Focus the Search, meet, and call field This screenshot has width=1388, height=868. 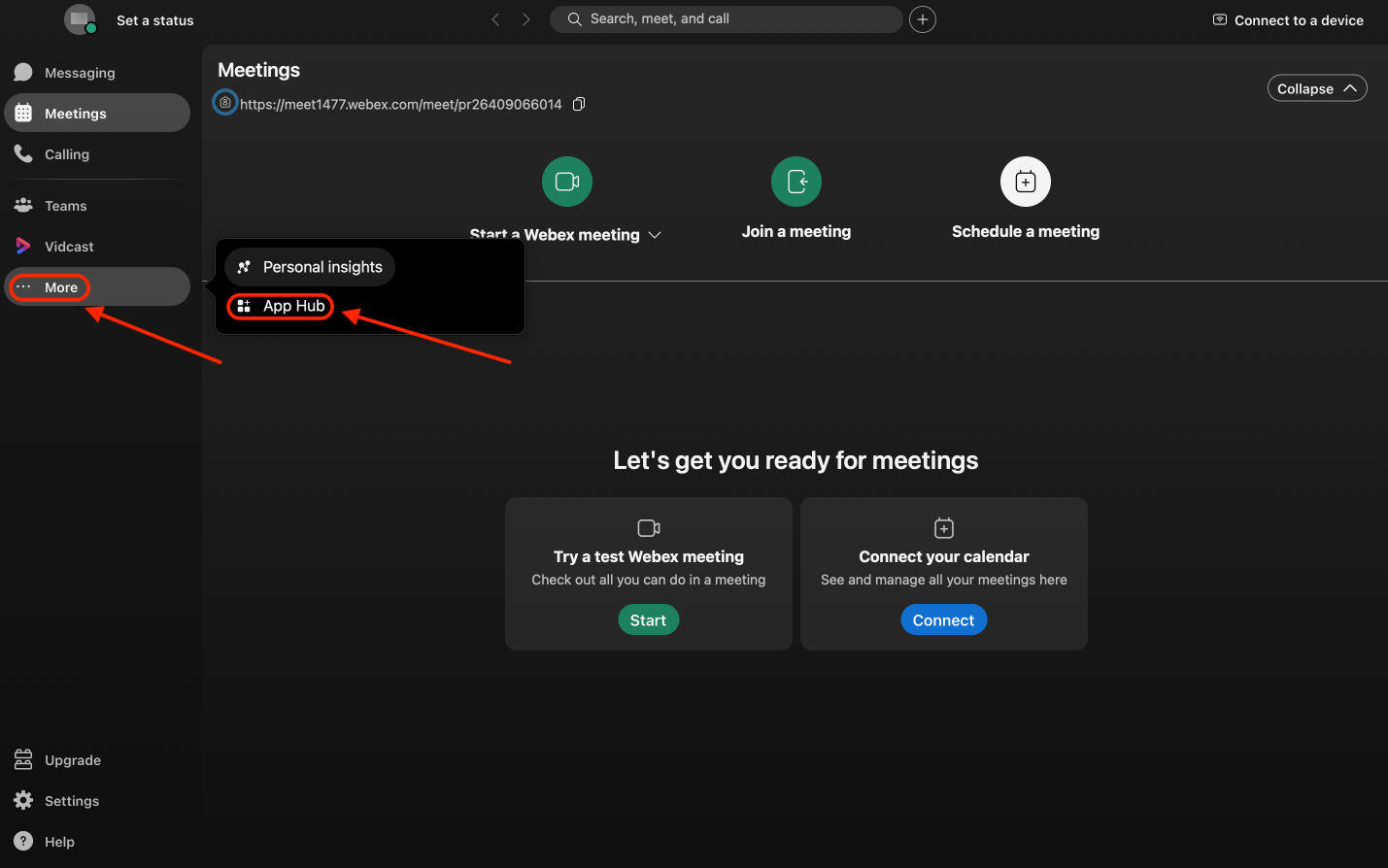[728, 19]
